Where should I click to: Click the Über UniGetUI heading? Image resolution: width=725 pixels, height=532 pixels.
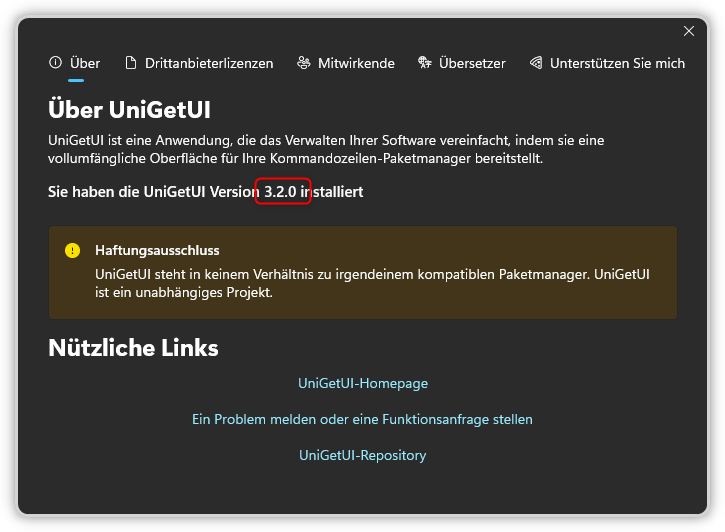pyautogui.click(x=129, y=110)
